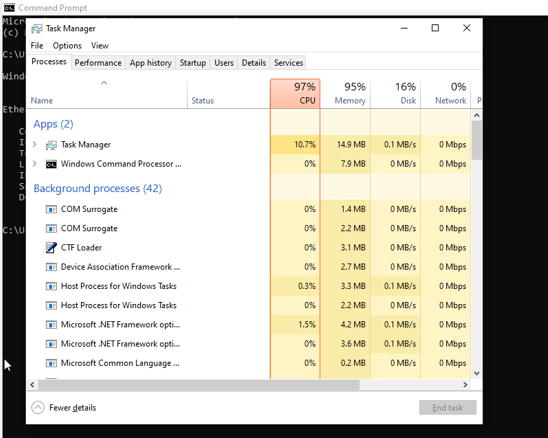This screenshot has width=548, height=438.
Task: Click the Apps (2) group heading
Action: [53, 124]
